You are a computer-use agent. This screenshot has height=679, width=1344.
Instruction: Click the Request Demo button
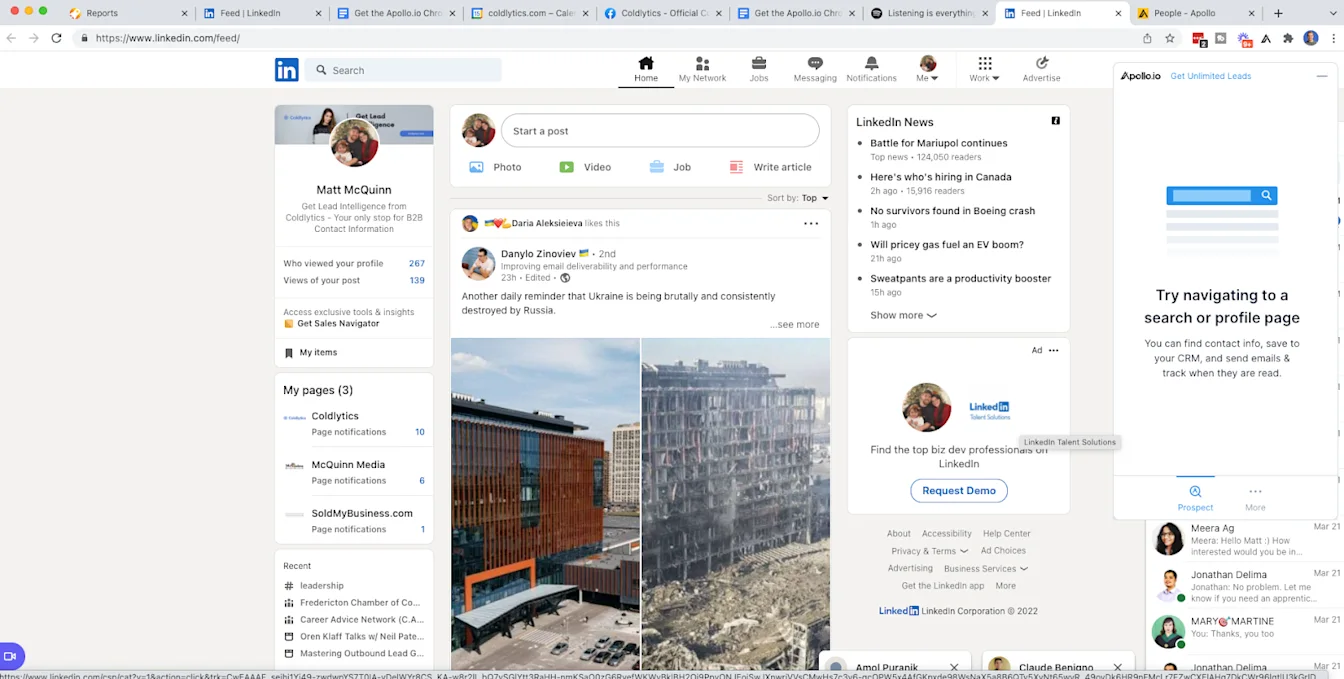coord(959,491)
